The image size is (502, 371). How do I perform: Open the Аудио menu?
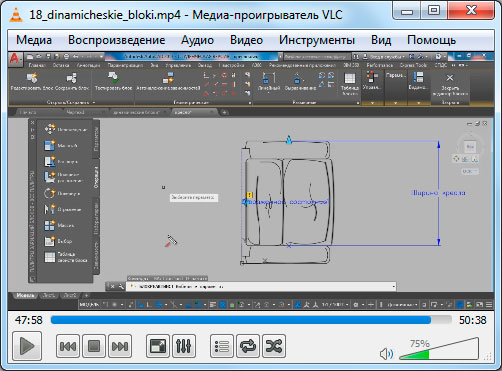(197, 40)
